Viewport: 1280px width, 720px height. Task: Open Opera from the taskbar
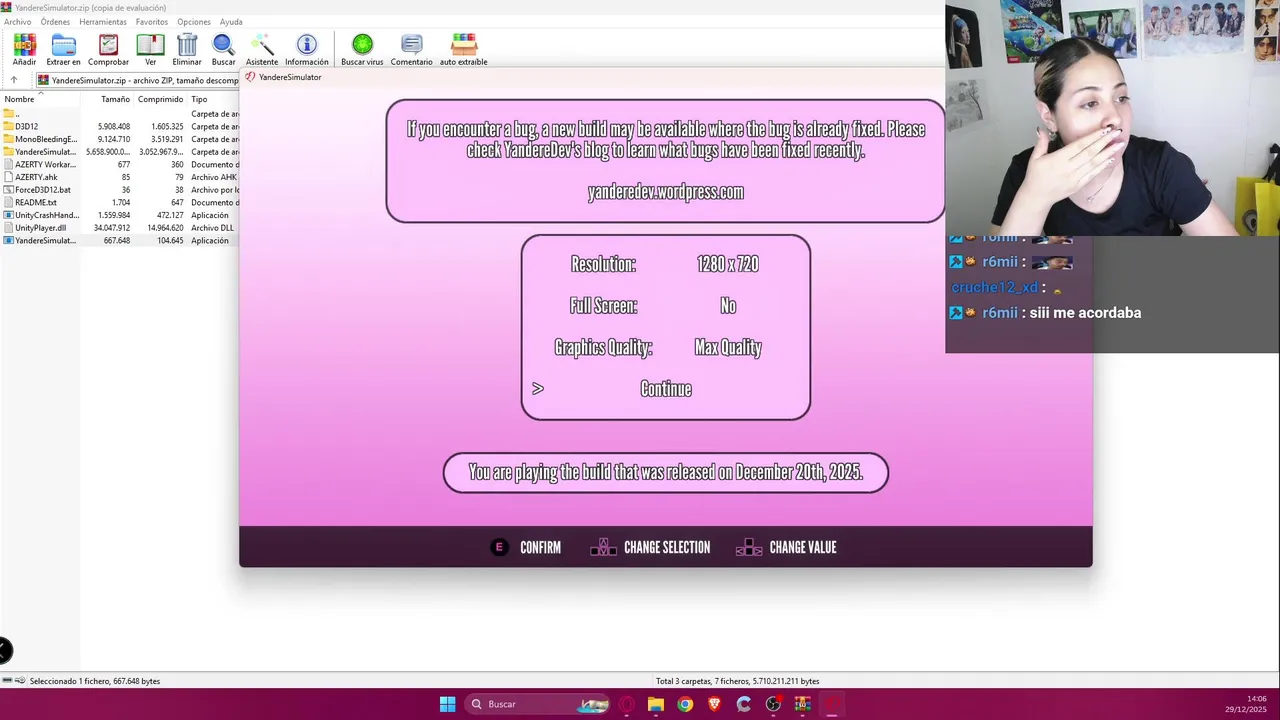(627, 704)
